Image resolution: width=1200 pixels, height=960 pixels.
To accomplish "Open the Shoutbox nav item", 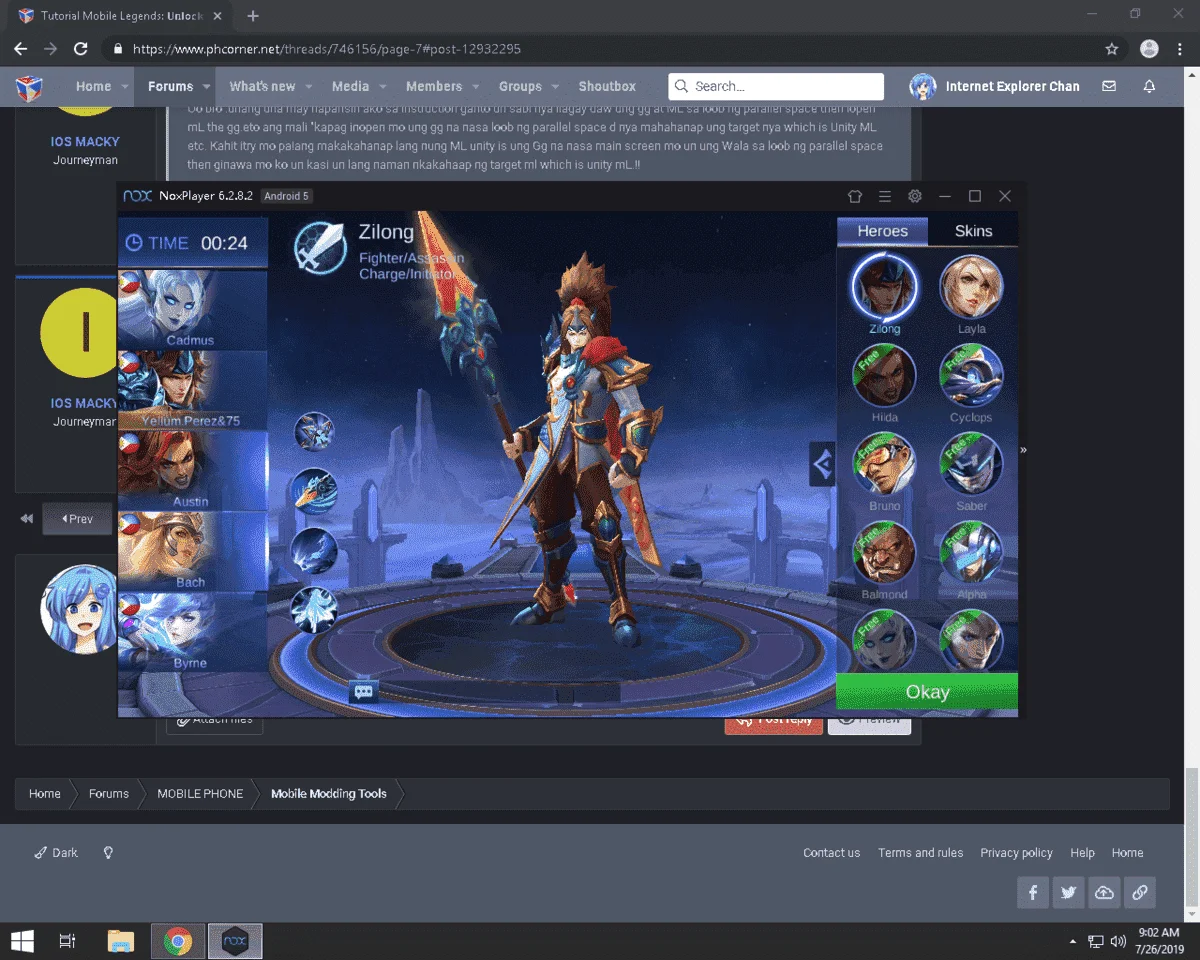I will click(607, 86).
